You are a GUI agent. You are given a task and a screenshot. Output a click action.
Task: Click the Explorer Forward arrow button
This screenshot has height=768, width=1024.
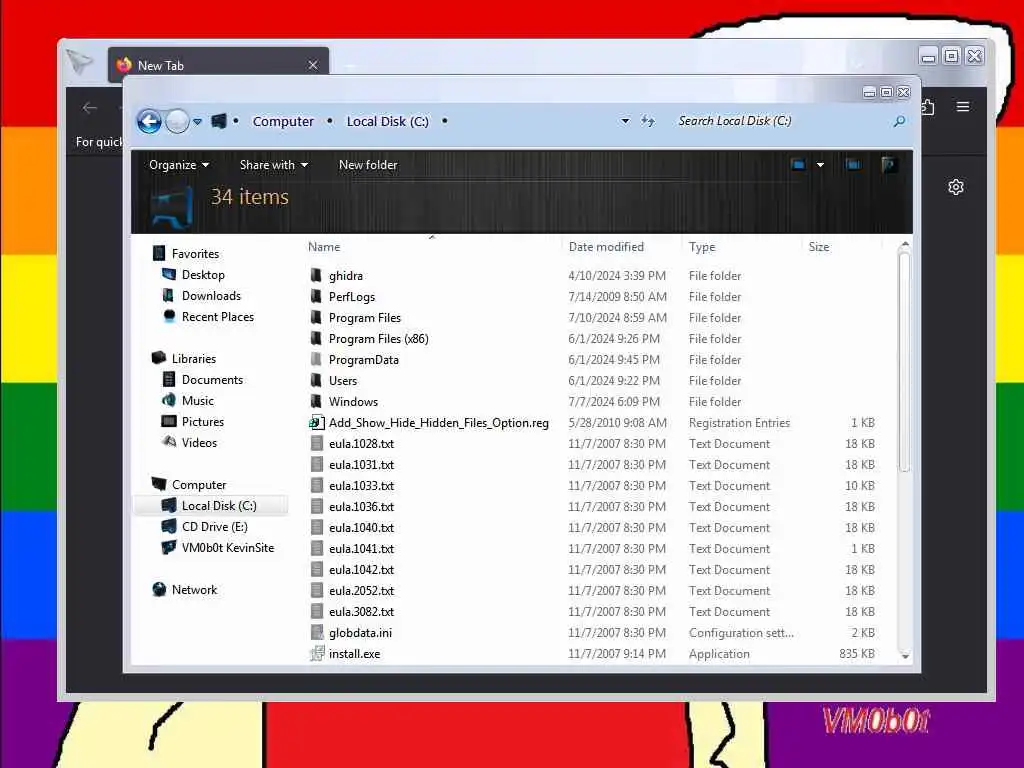point(177,121)
